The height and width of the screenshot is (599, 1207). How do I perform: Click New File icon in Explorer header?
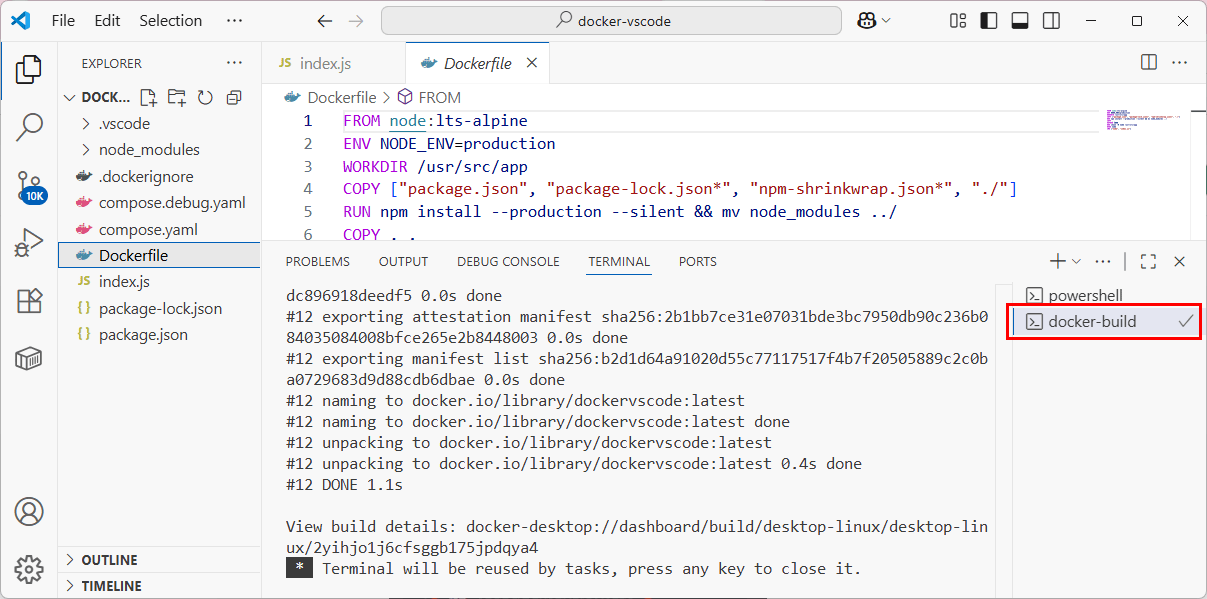tap(148, 97)
